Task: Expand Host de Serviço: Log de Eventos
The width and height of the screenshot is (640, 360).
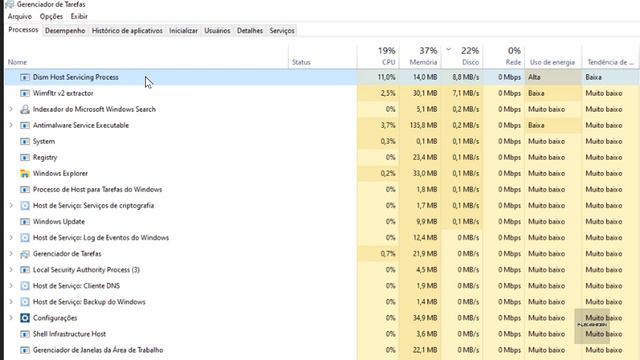Action: [x=11, y=238]
